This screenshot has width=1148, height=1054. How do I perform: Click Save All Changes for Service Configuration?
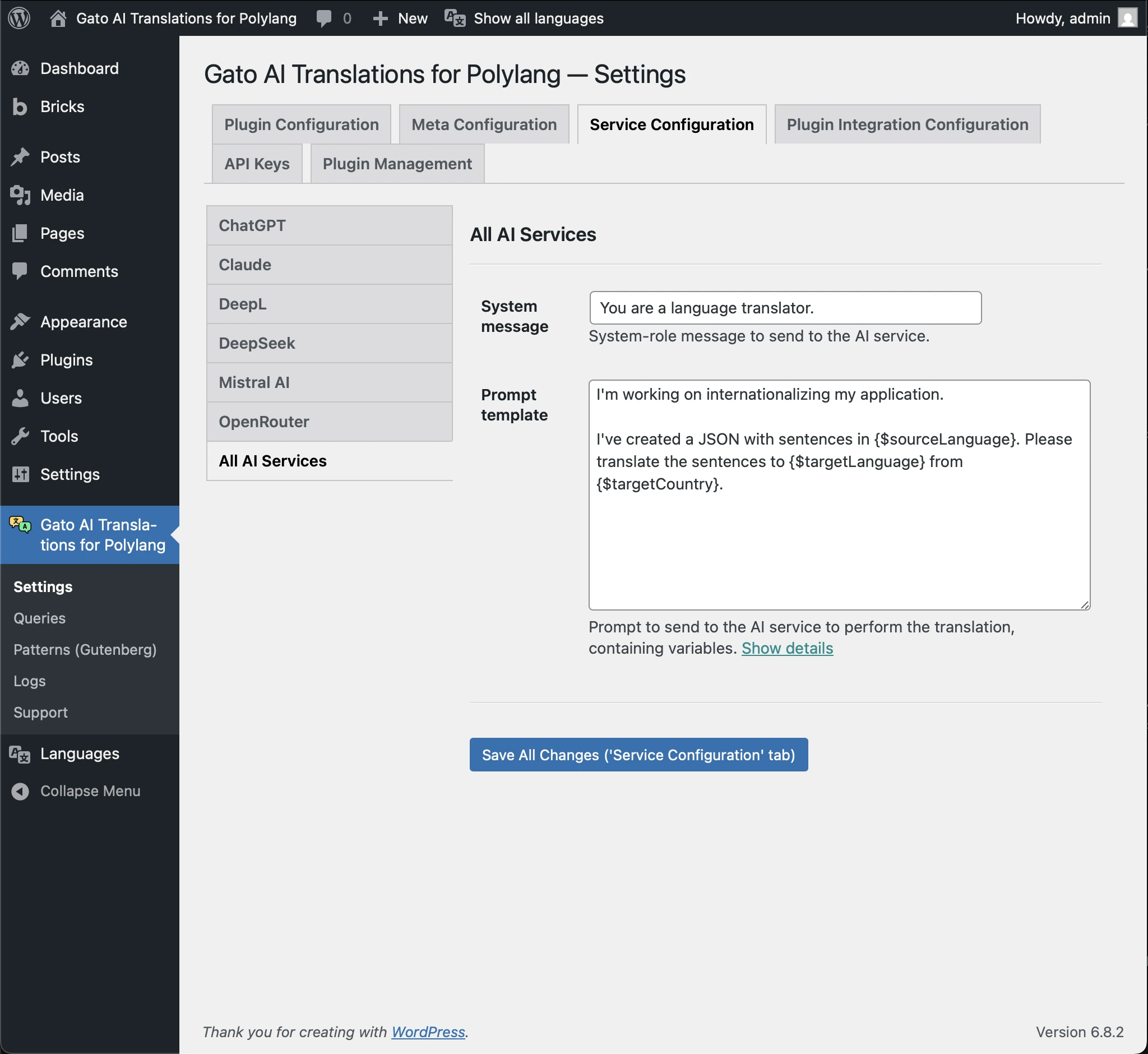coord(637,755)
